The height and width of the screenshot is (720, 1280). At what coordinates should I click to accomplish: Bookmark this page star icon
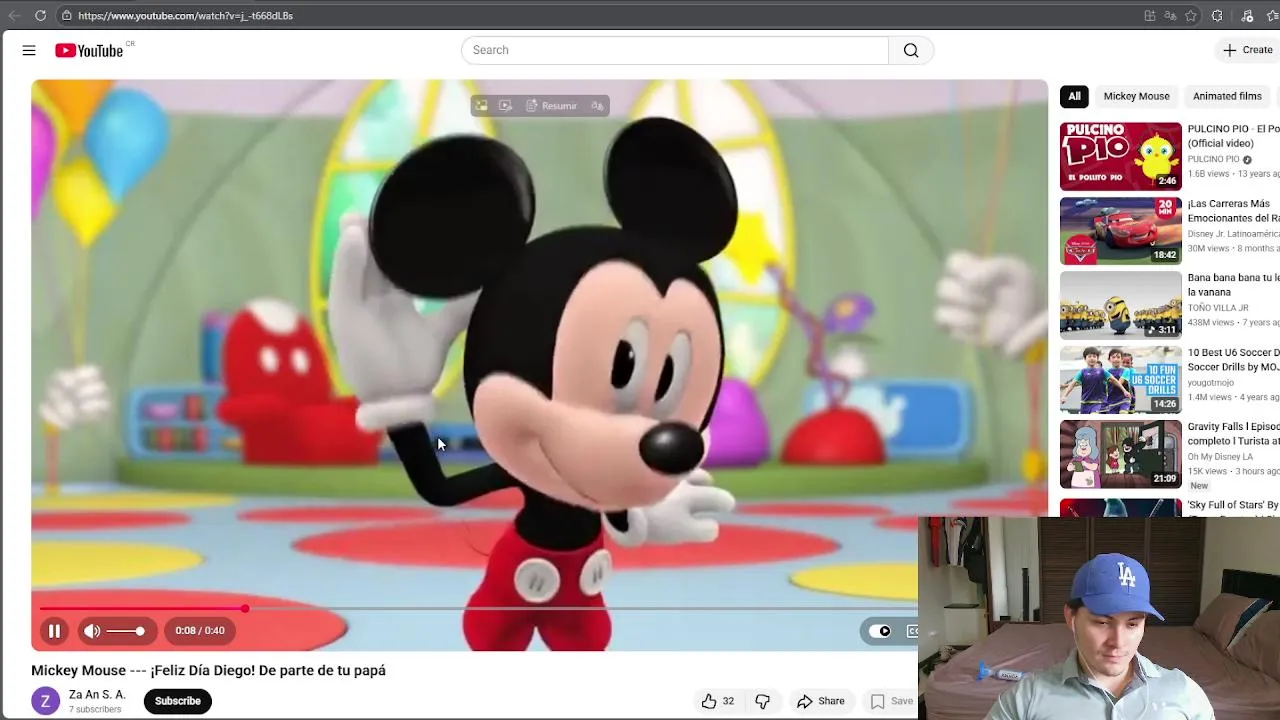click(x=1191, y=16)
